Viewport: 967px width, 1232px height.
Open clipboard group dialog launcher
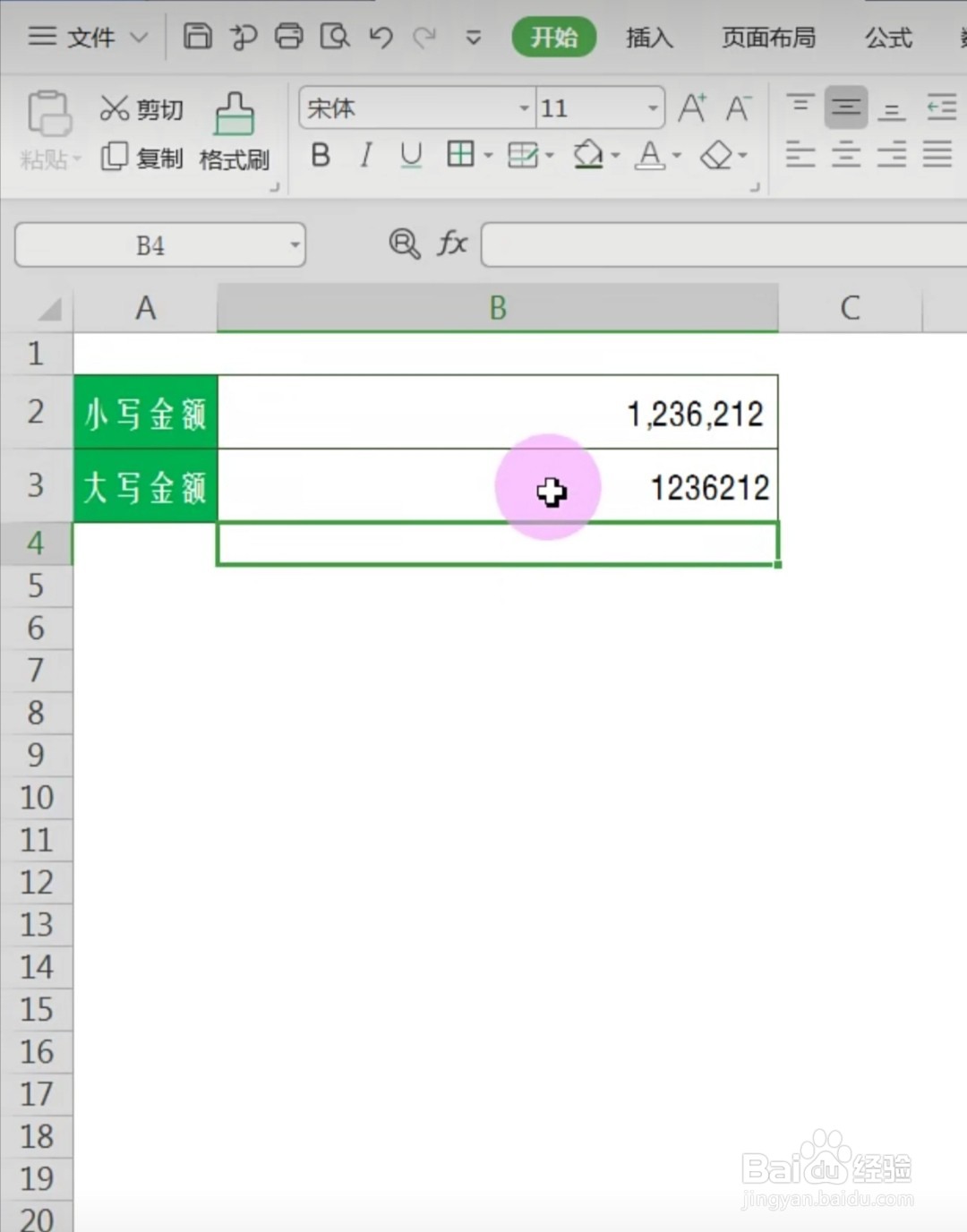coord(274,187)
